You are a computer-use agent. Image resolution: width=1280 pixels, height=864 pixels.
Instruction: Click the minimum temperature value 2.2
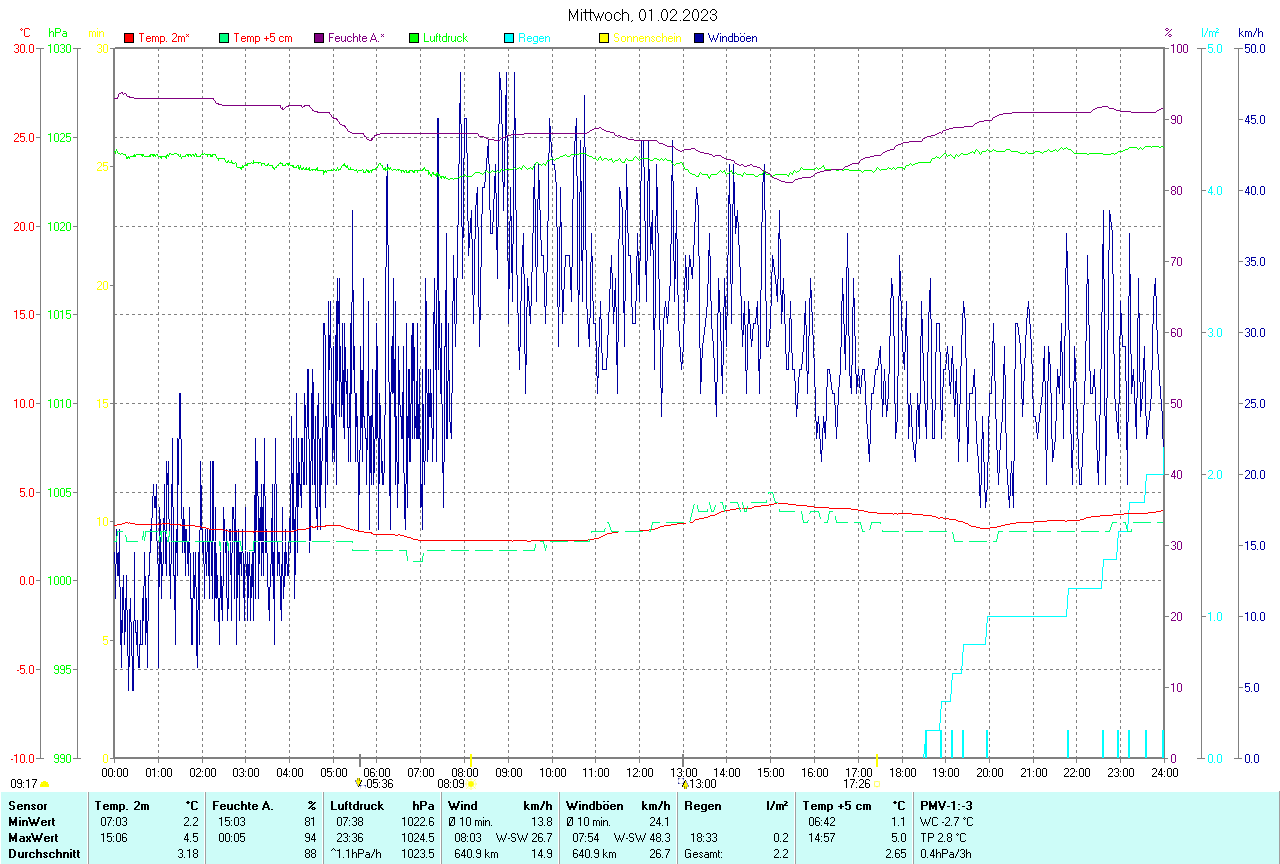click(x=191, y=821)
